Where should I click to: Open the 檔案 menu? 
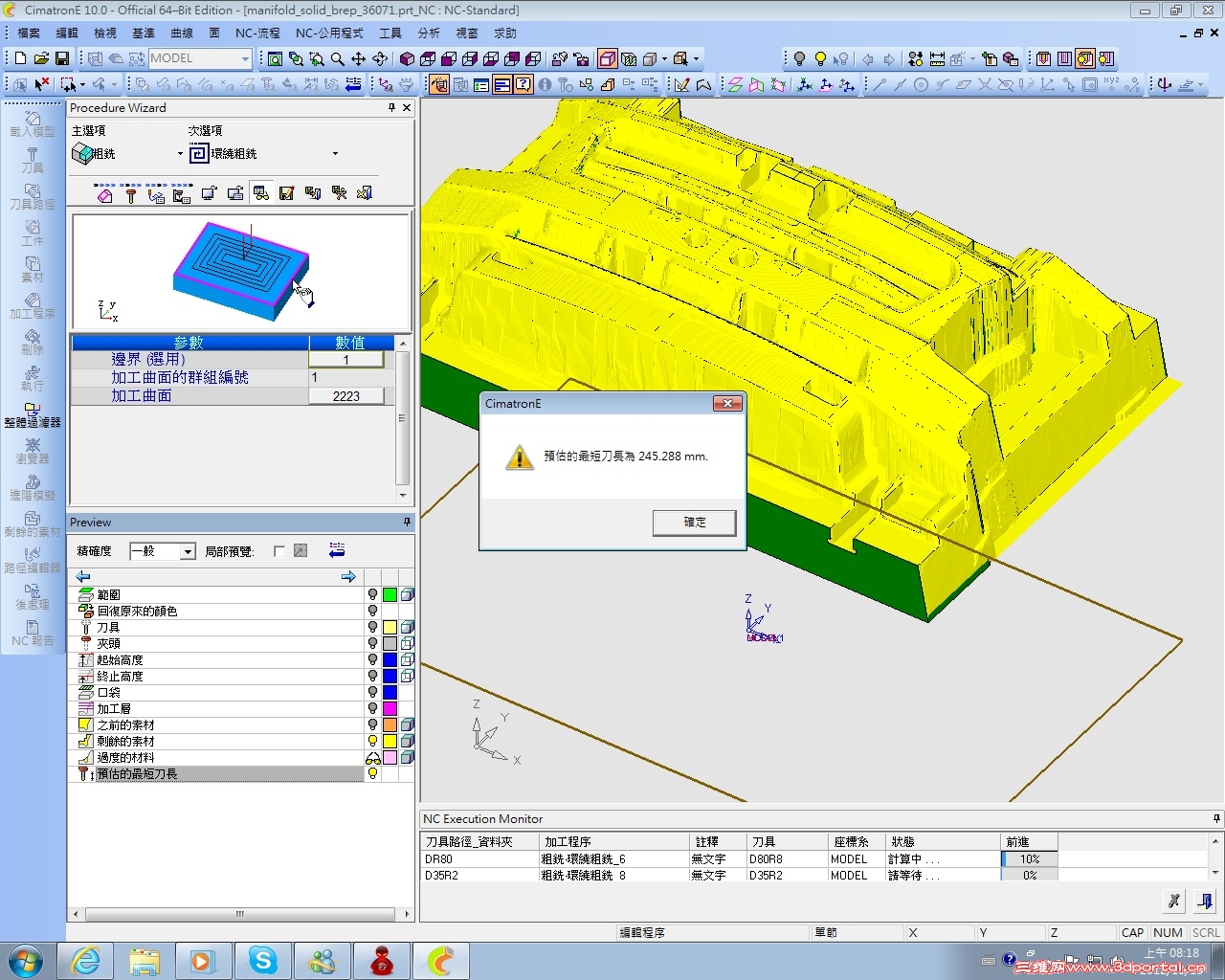[29, 33]
